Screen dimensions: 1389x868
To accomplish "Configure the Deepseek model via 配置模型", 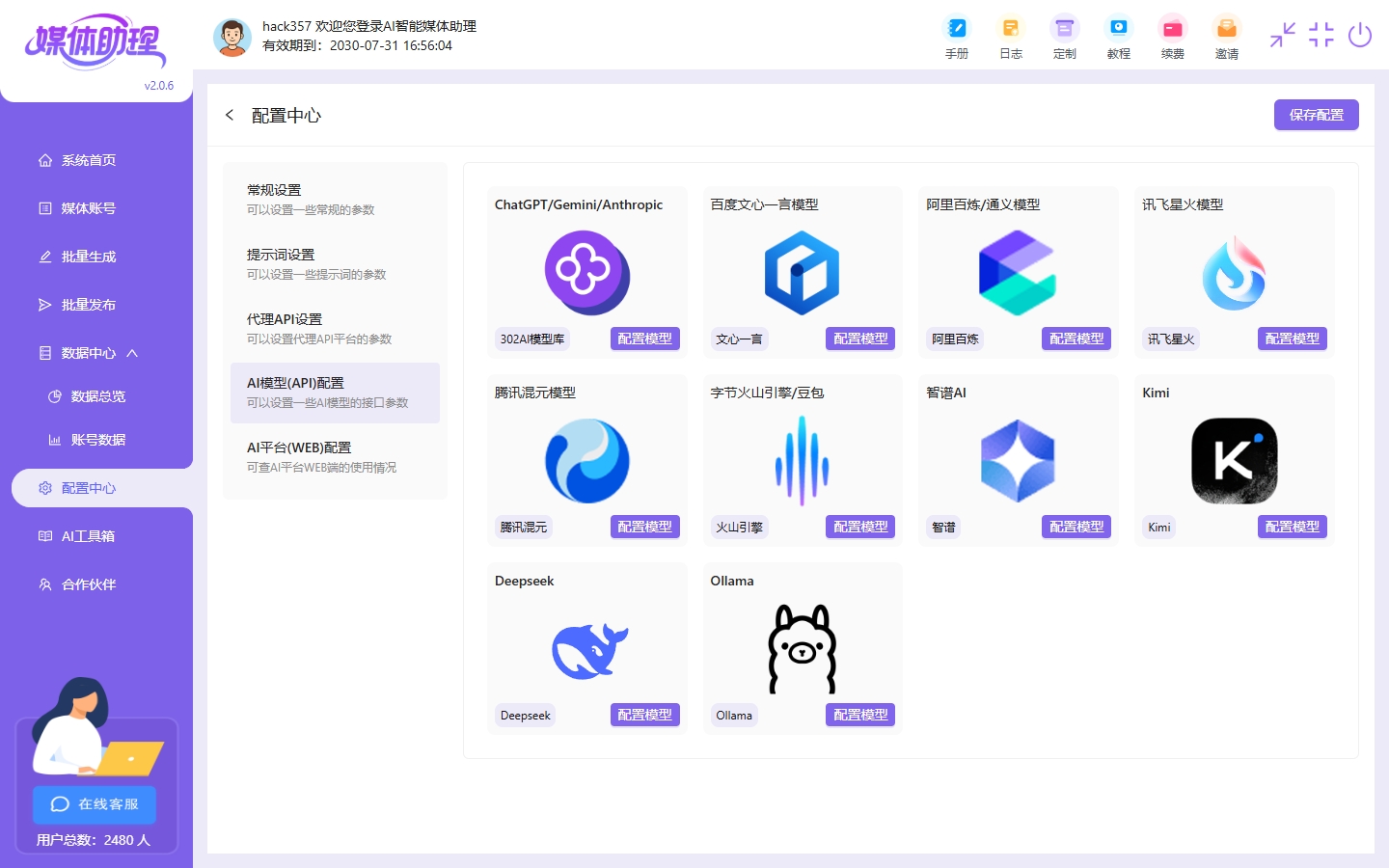I will coord(644,715).
